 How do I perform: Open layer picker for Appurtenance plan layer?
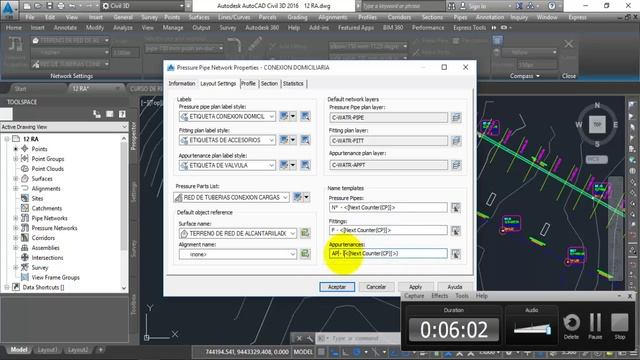tap(456, 165)
